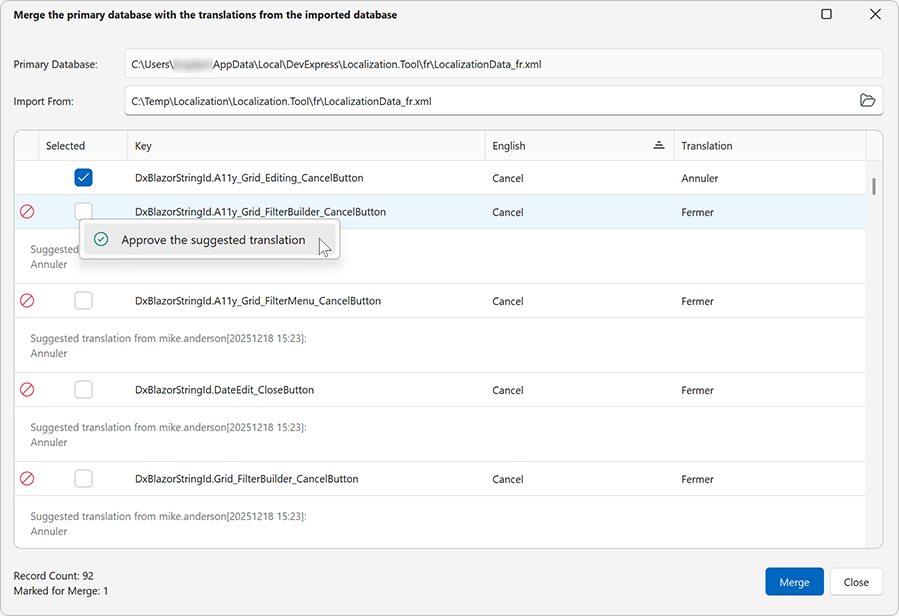899x616 pixels.
Task: Check the Grid_FilterBuilder_CancelButton row
Action: click(x=83, y=478)
